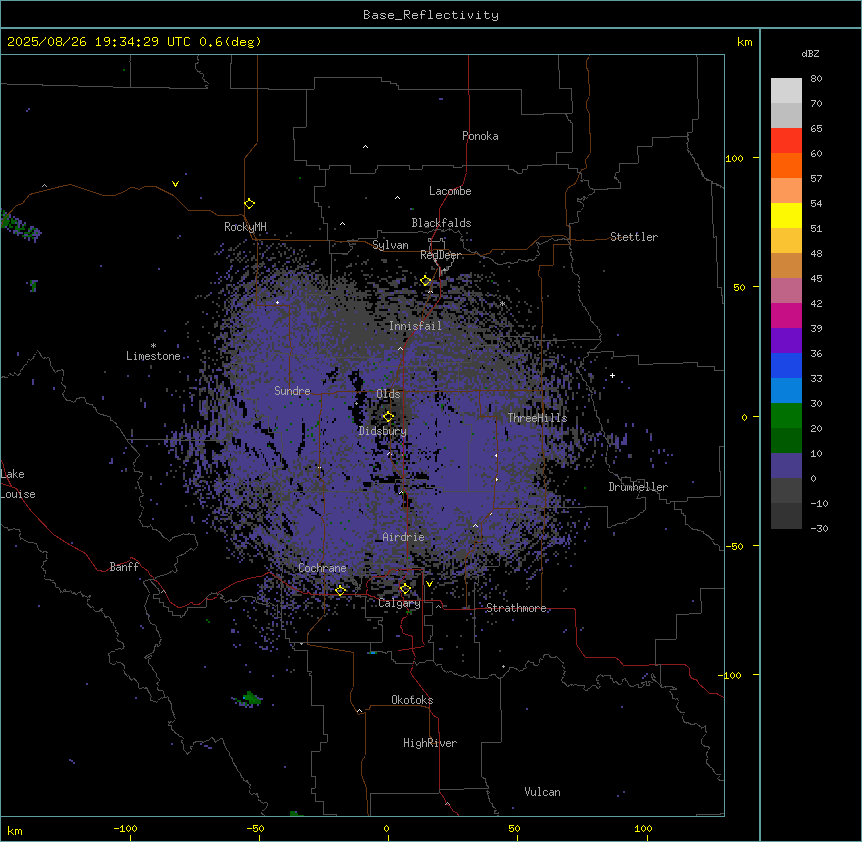
Task: Click the white plus marker north of Drumheller
Action: [612, 375]
